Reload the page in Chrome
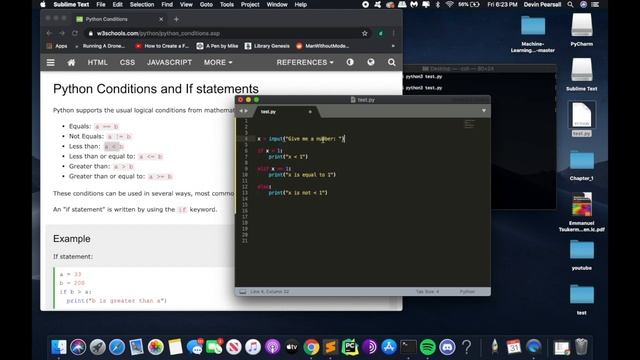 tap(75, 33)
